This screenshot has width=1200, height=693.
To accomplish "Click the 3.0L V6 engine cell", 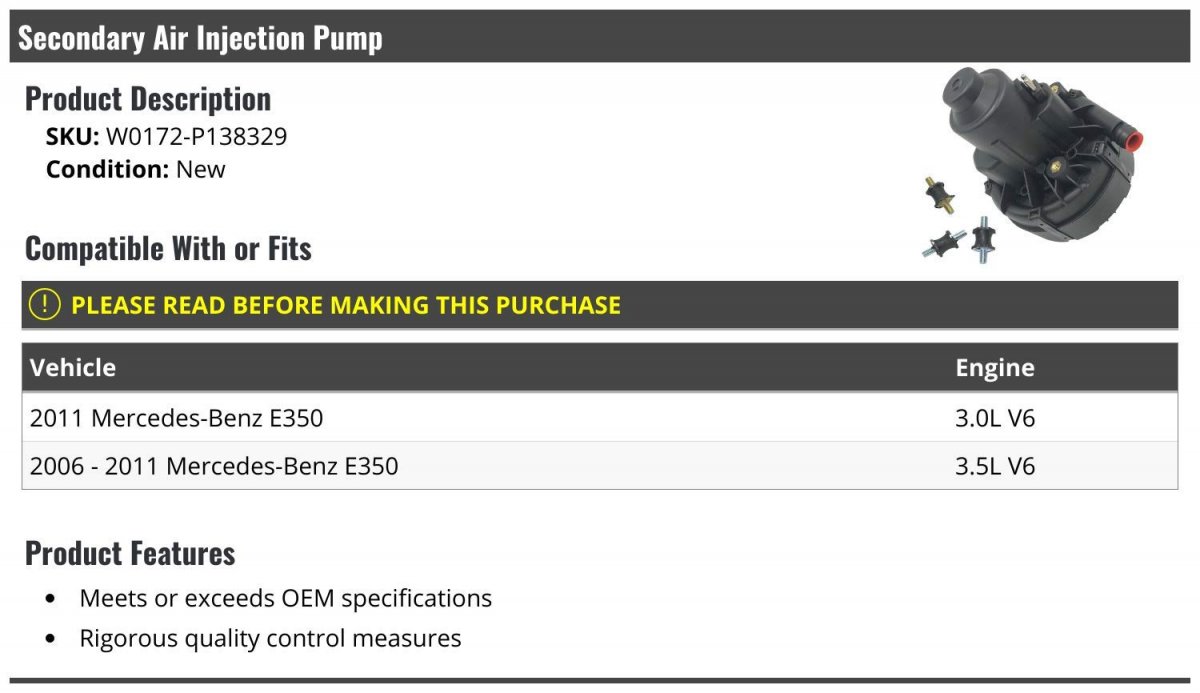I will (994, 418).
